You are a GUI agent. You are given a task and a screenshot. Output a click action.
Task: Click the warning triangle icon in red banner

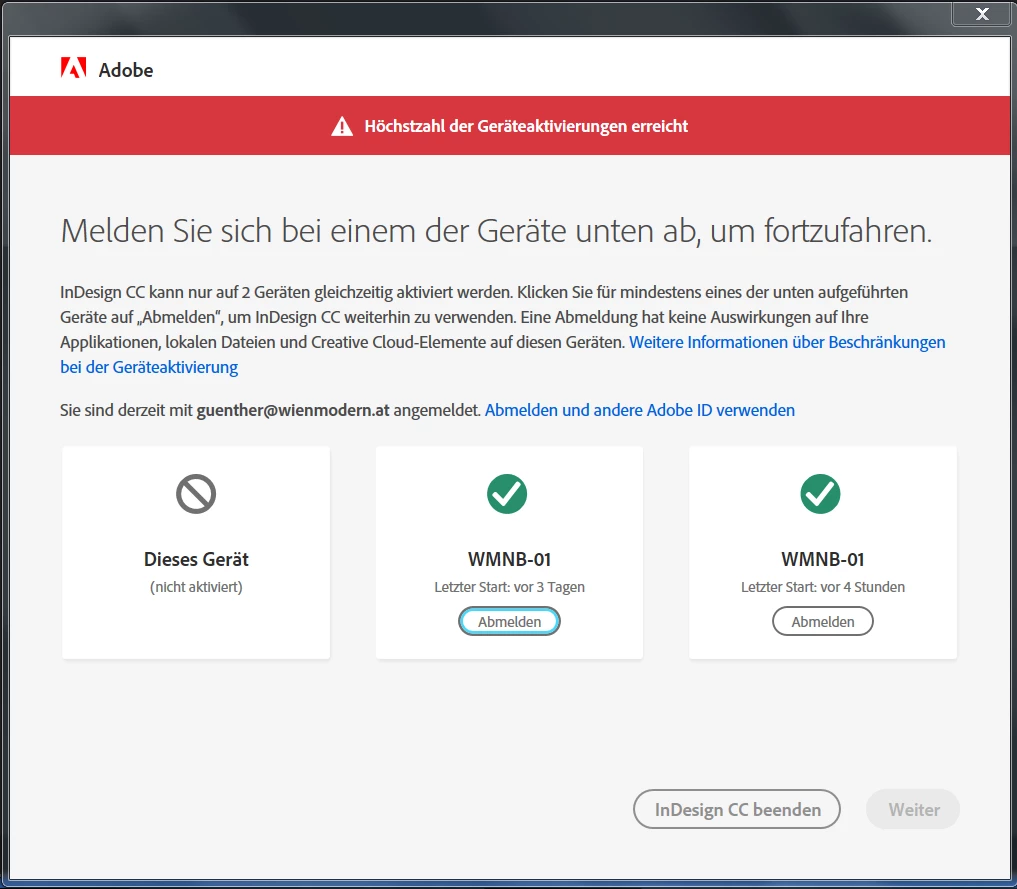pos(342,126)
